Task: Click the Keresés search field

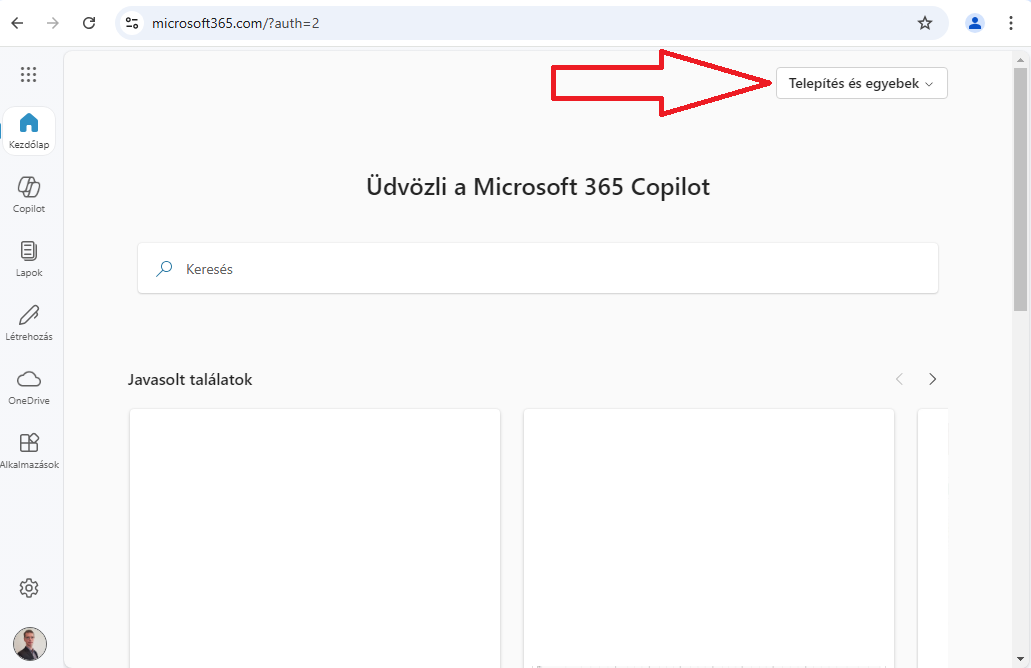Action: 538,268
